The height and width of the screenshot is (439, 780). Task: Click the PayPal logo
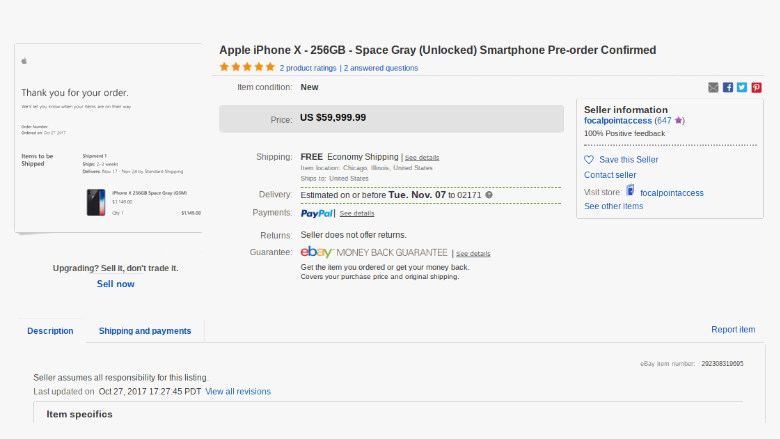[316, 213]
